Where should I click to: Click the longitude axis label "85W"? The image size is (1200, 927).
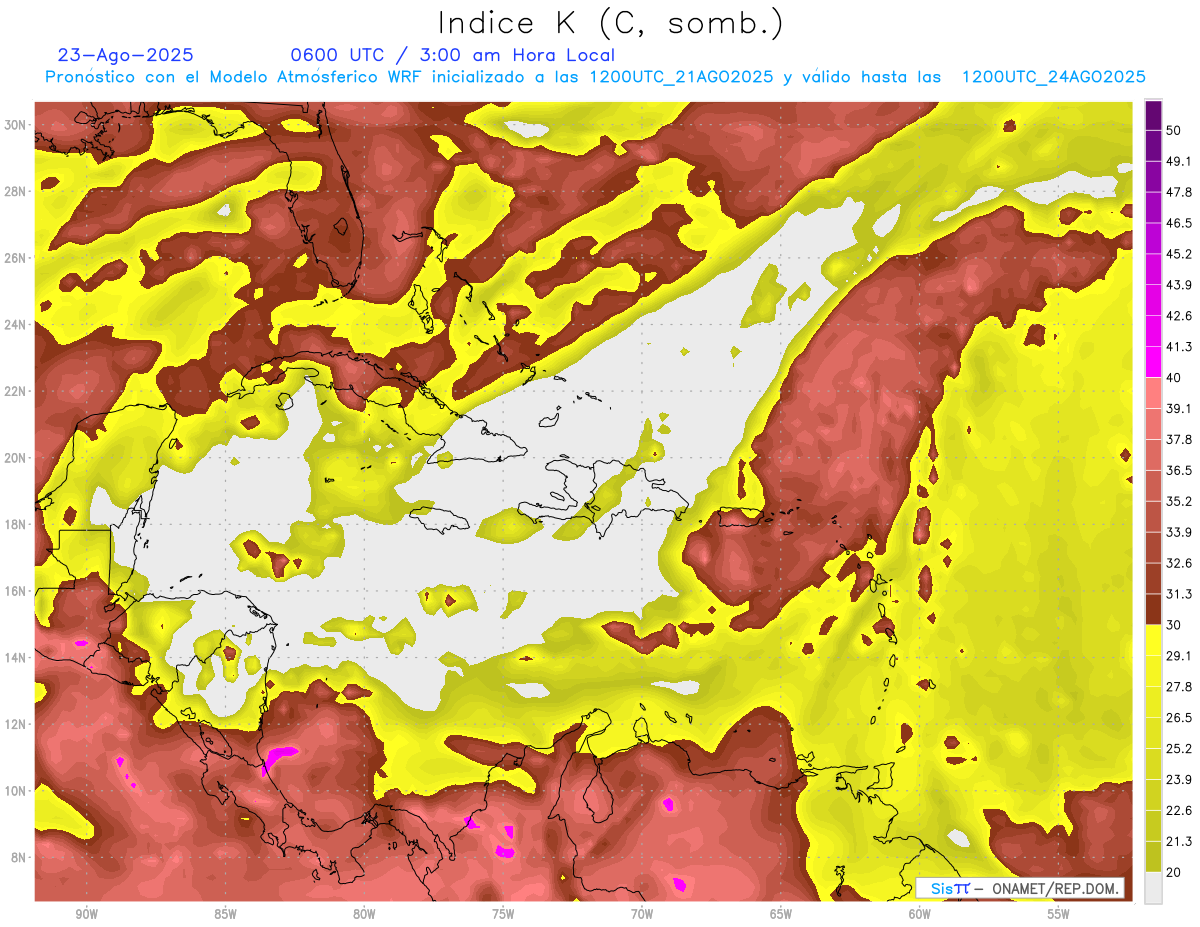pyautogui.click(x=225, y=914)
